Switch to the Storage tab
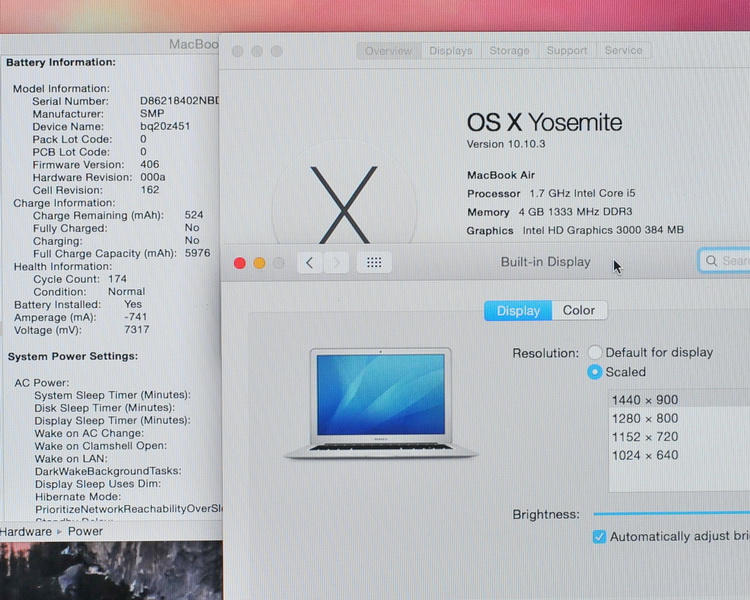 click(x=509, y=51)
